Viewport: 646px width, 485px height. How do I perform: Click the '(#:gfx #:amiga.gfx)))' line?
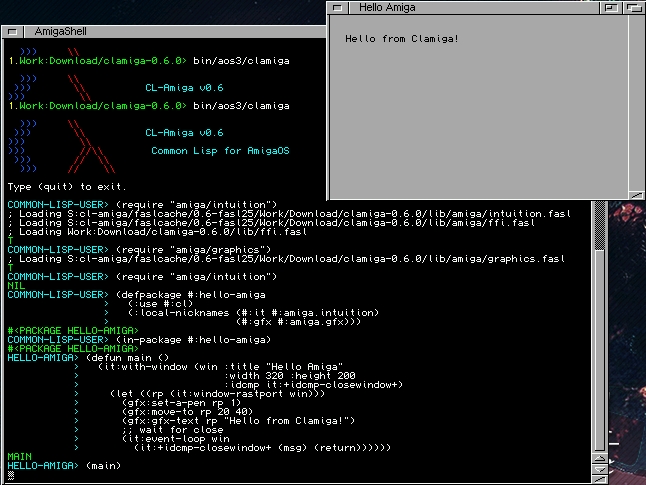(298, 322)
